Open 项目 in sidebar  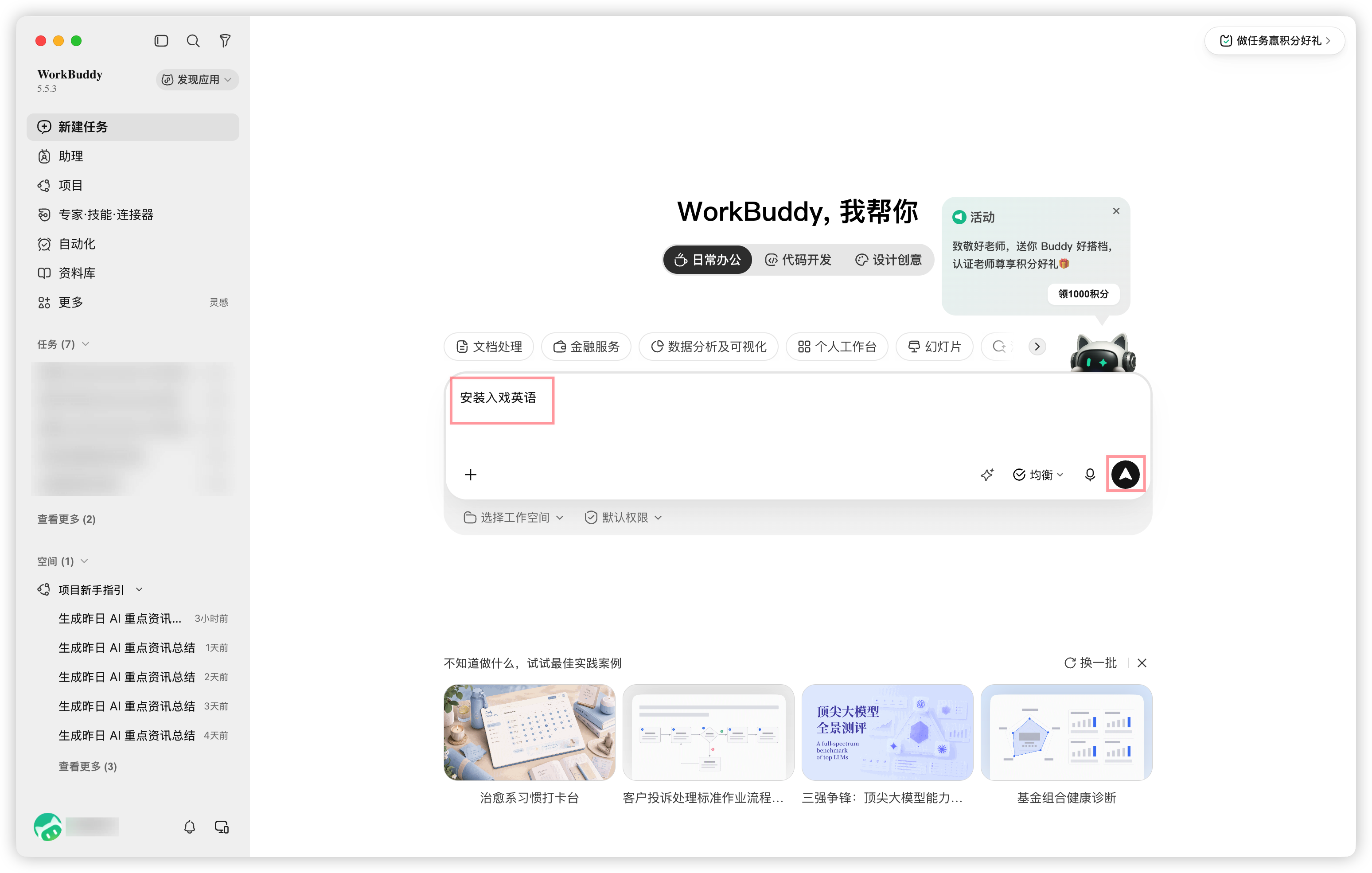coord(133,185)
